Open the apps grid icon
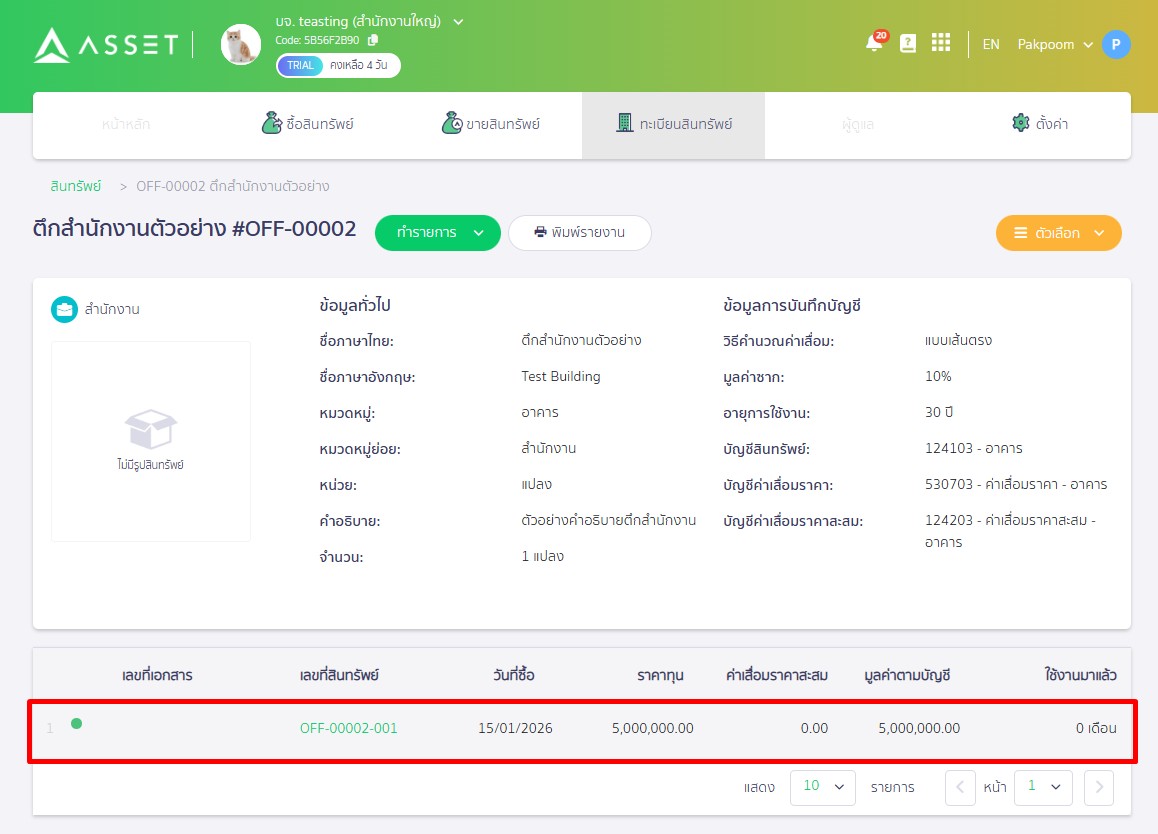The height and width of the screenshot is (834, 1158). coord(939,44)
